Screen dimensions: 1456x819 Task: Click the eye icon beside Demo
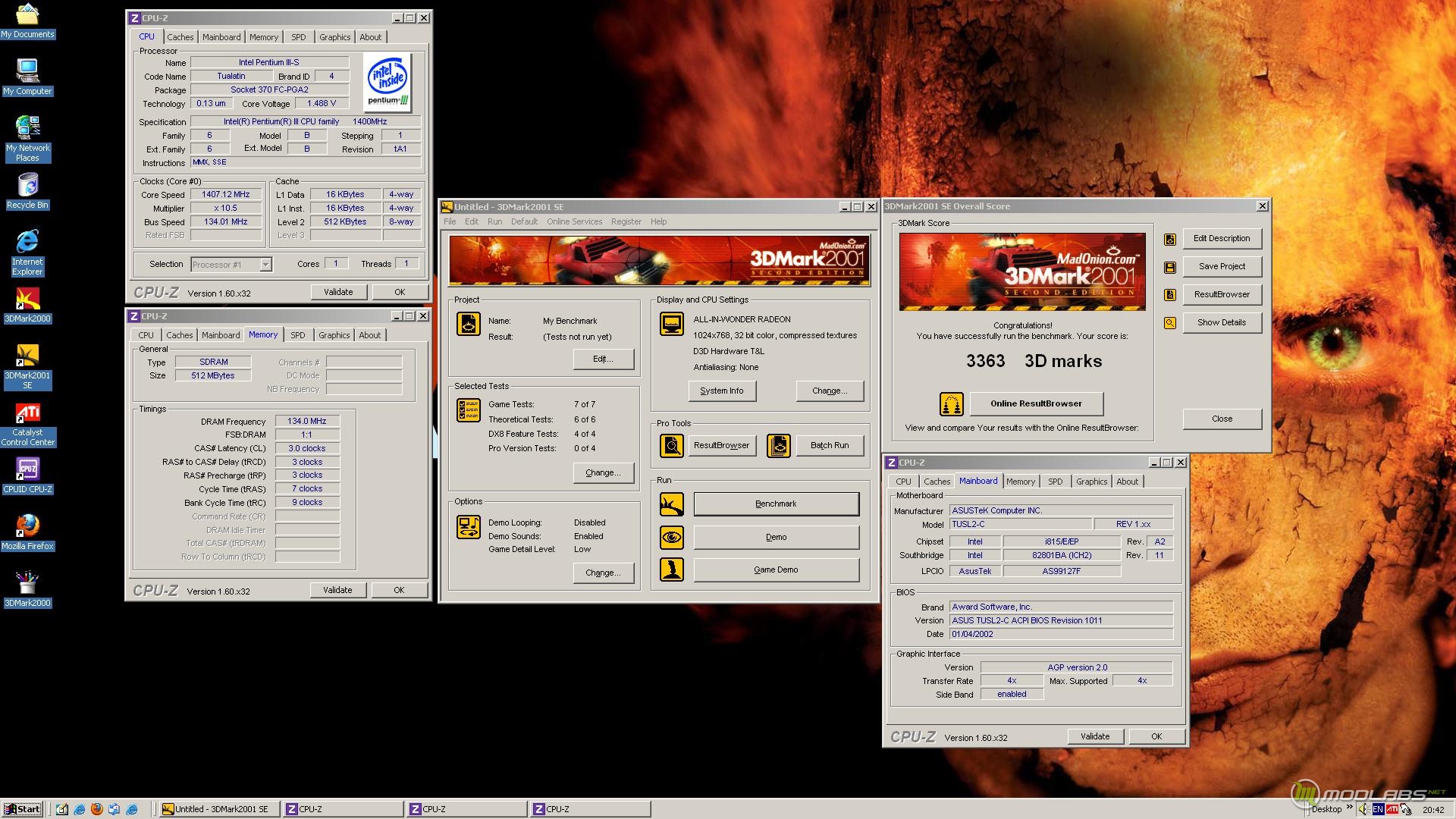pos(671,538)
